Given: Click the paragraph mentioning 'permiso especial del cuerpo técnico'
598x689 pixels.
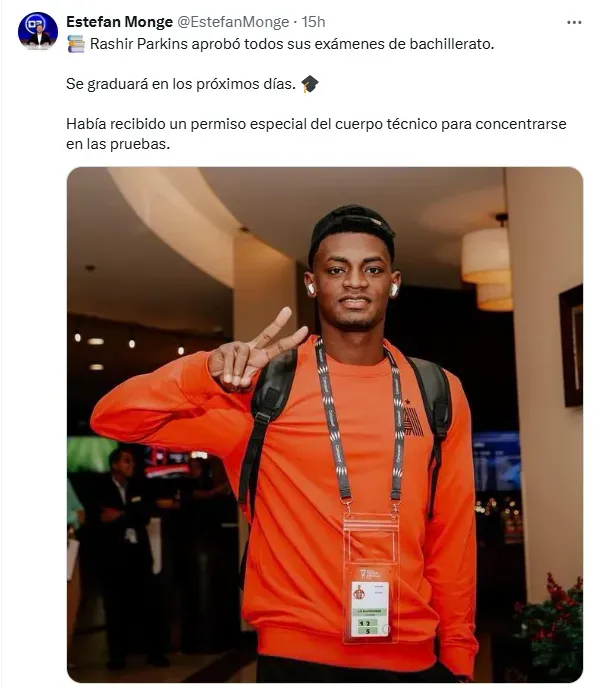Looking at the screenshot, I should [316, 134].
